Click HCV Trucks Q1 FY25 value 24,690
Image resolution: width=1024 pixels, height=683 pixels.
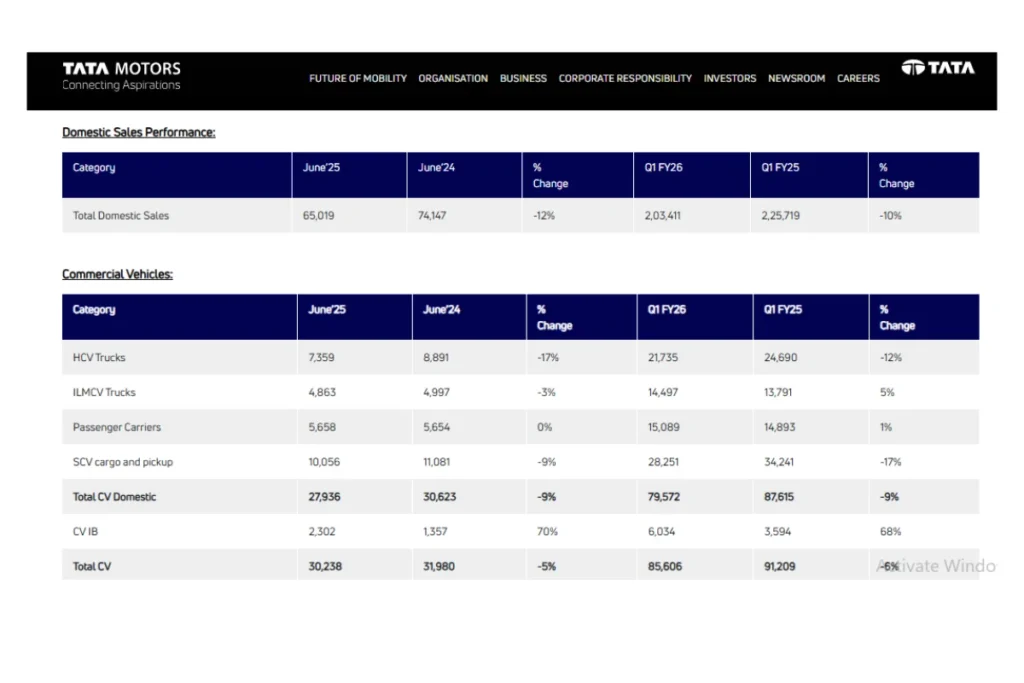coord(780,358)
